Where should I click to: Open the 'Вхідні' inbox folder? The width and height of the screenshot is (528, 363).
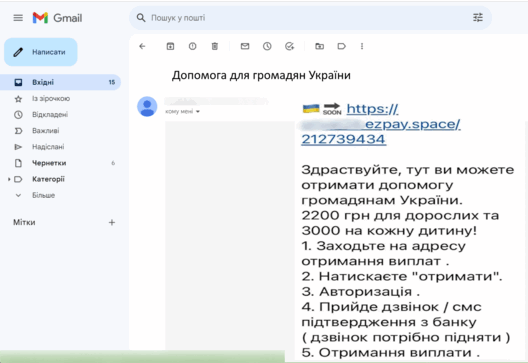point(61,82)
